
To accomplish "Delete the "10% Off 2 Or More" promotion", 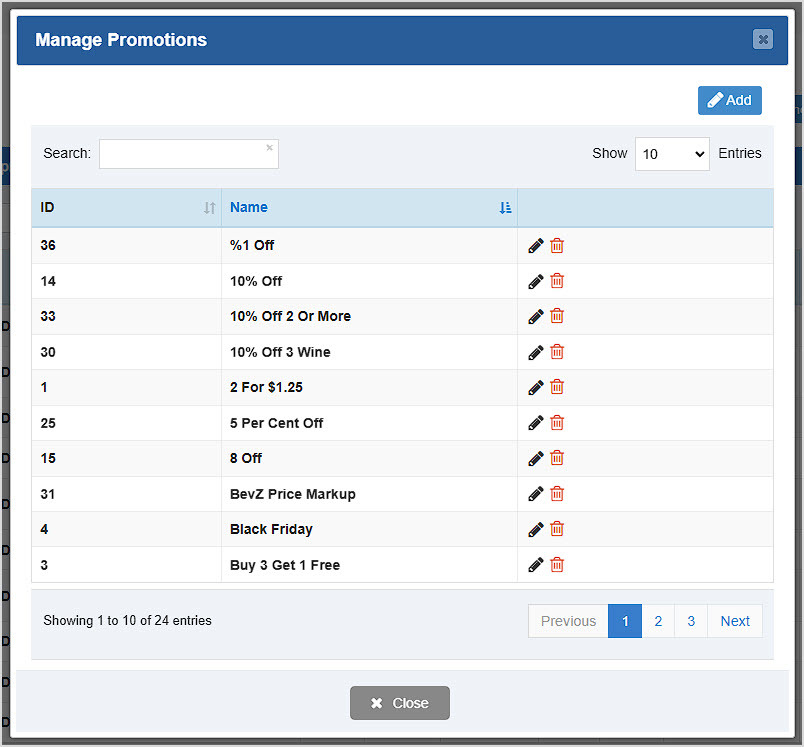I will pyautogui.click(x=557, y=316).
